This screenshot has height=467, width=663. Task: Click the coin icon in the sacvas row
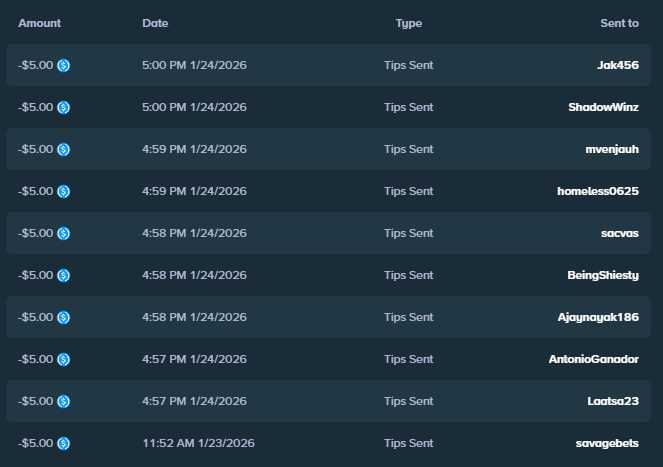pyautogui.click(x=63, y=234)
